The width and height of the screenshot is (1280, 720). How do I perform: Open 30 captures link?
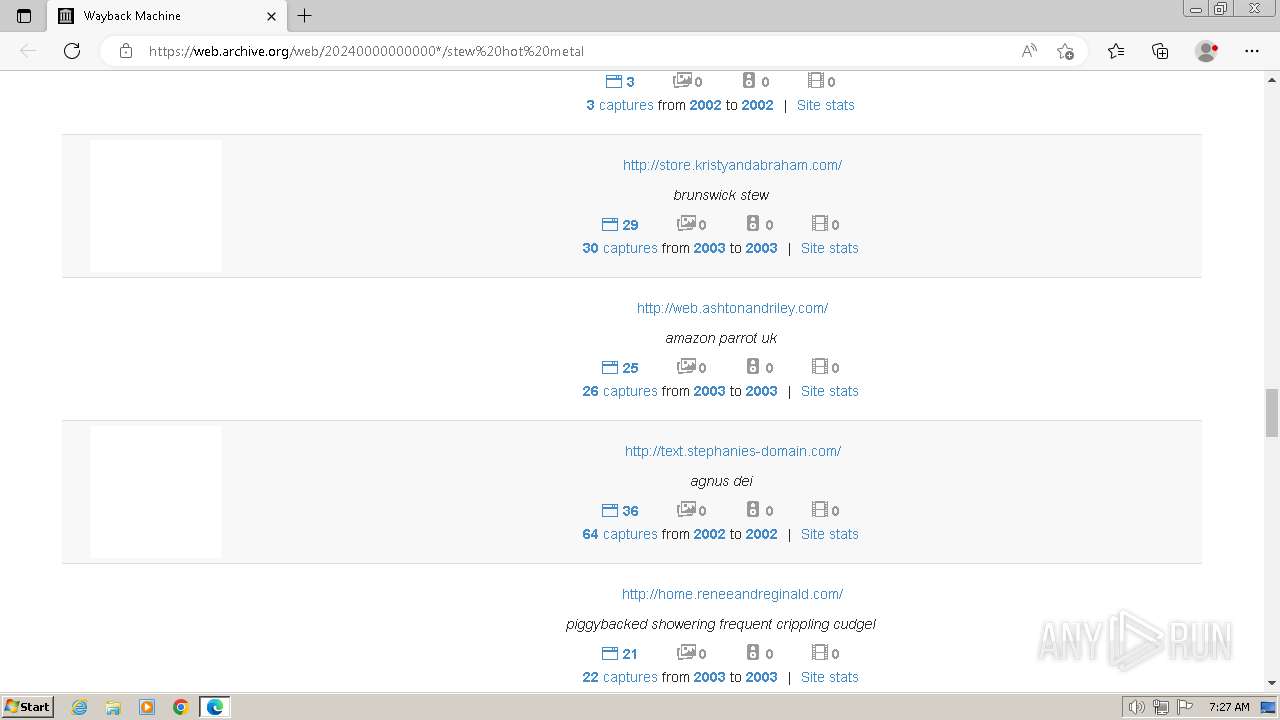pyautogui.click(x=620, y=248)
